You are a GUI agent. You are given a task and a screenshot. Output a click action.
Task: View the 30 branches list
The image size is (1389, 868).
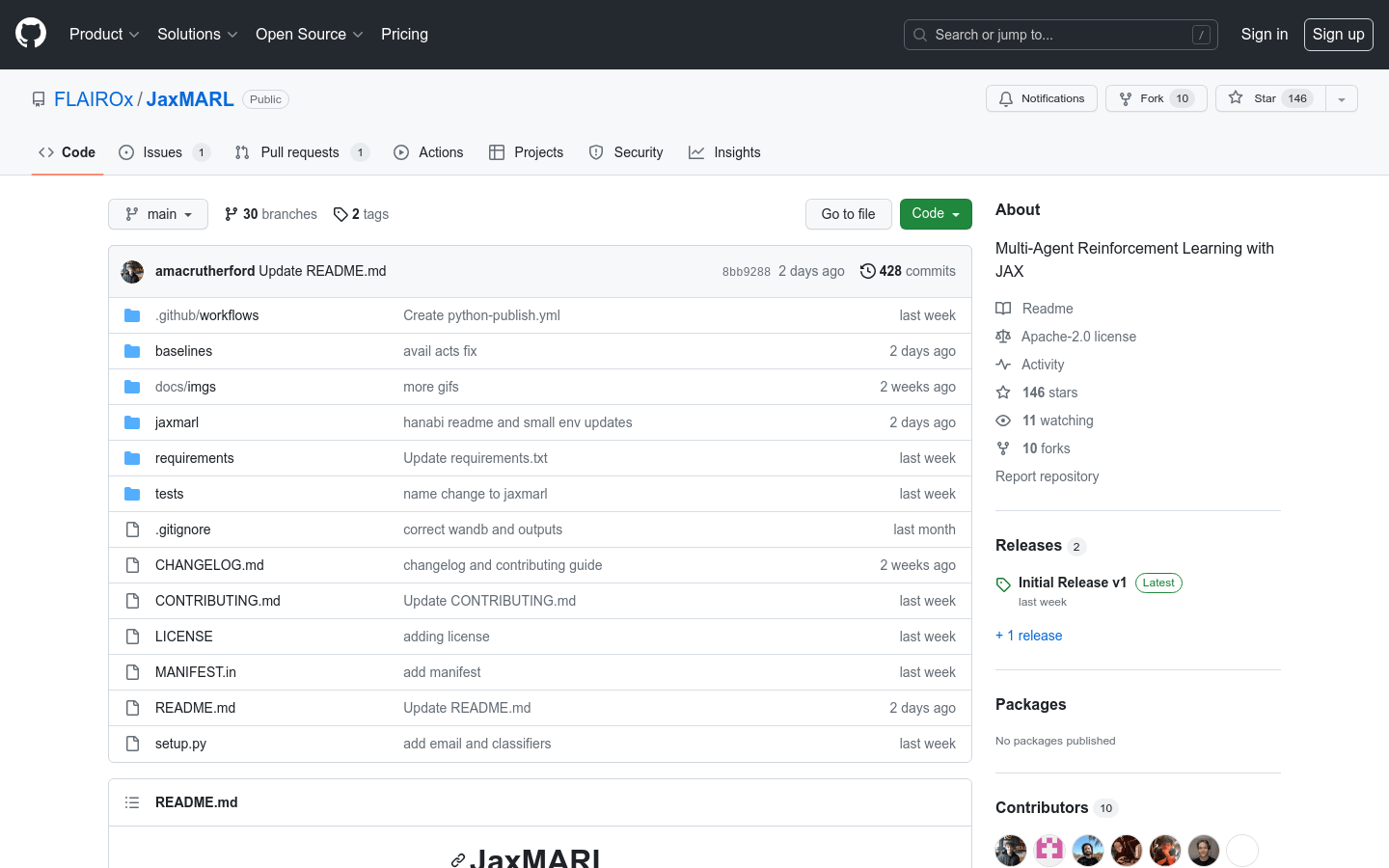(271, 214)
